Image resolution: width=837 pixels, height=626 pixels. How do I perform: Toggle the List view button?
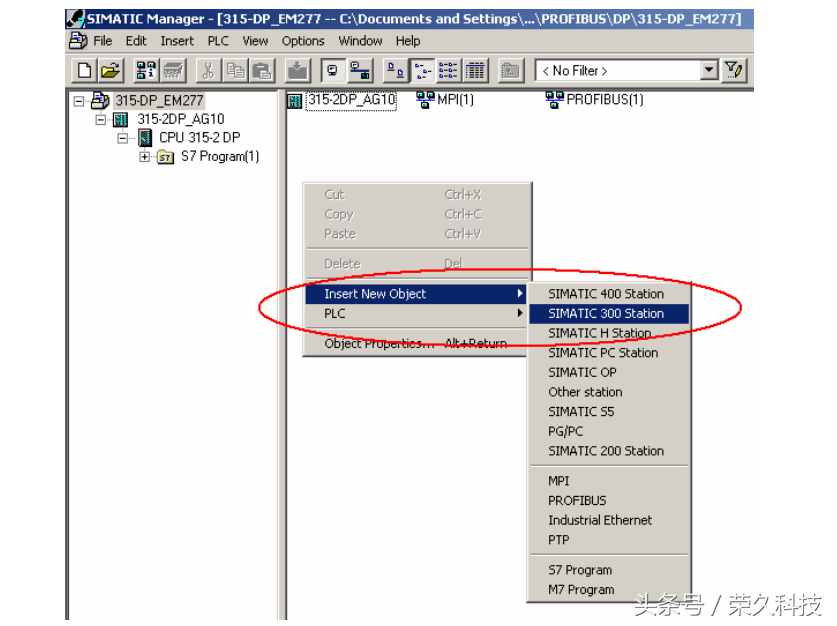coord(449,70)
